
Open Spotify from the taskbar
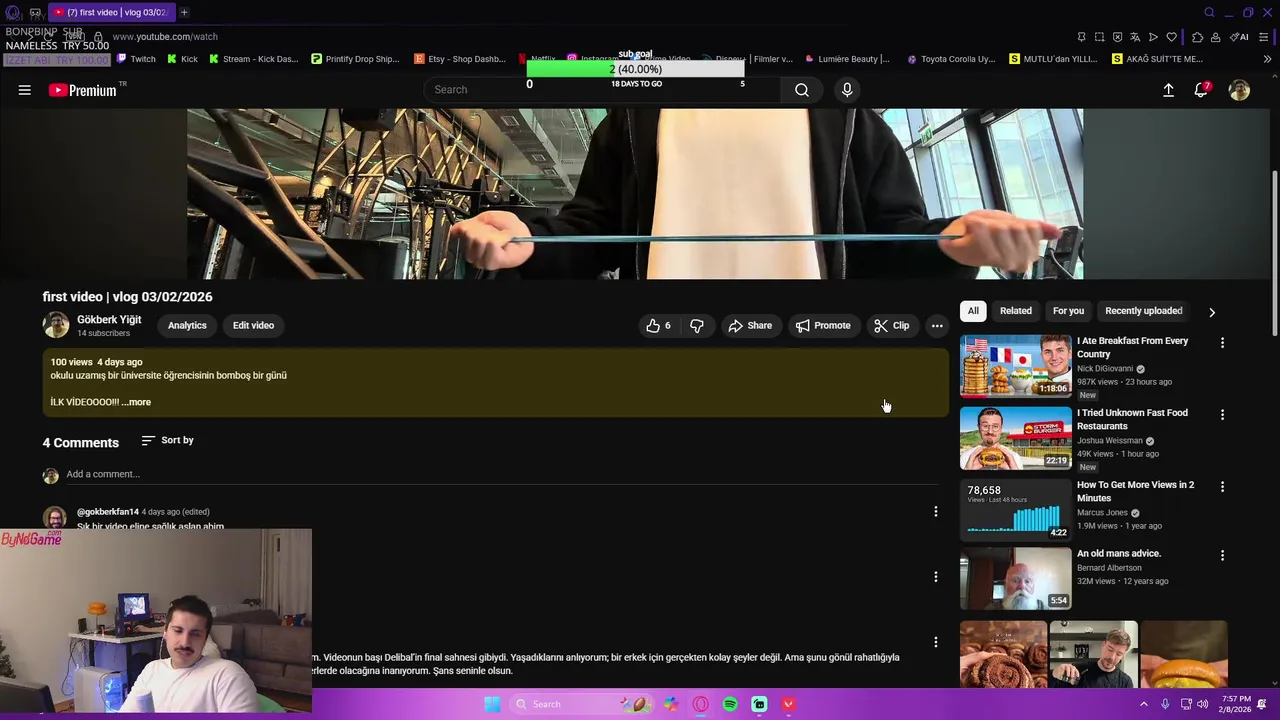730,704
